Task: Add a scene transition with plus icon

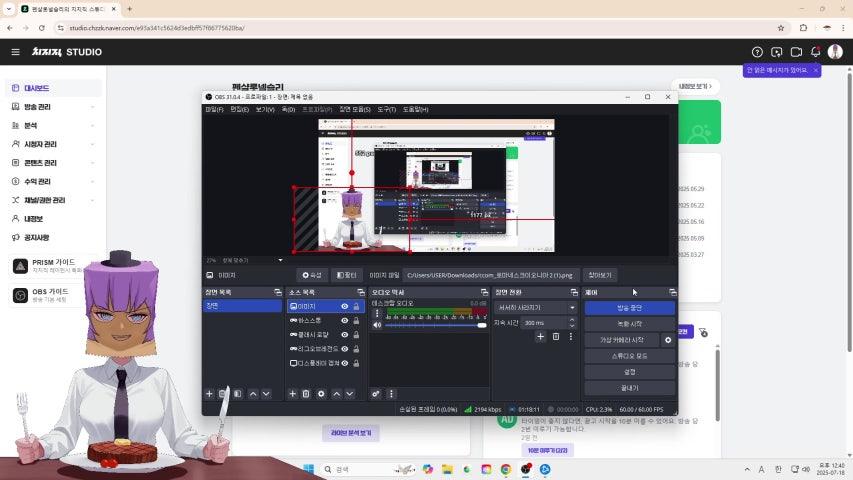Action: [540, 336]
